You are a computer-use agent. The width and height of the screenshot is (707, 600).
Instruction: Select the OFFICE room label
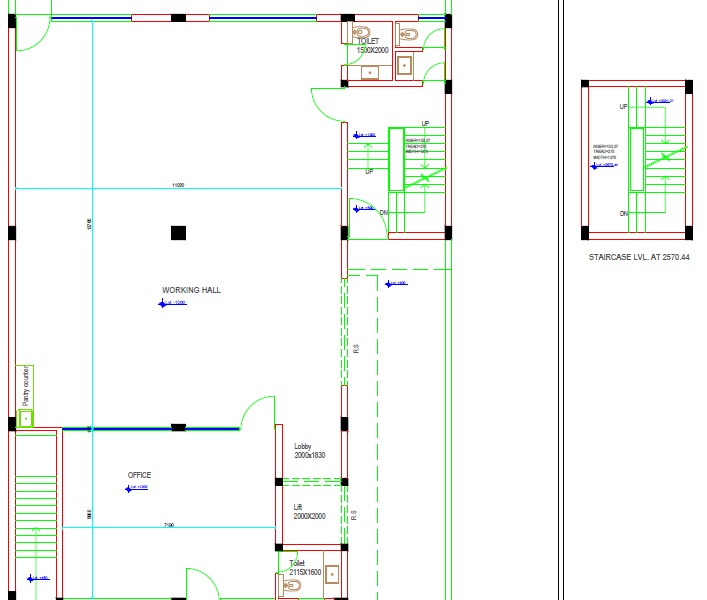point(139,475)
